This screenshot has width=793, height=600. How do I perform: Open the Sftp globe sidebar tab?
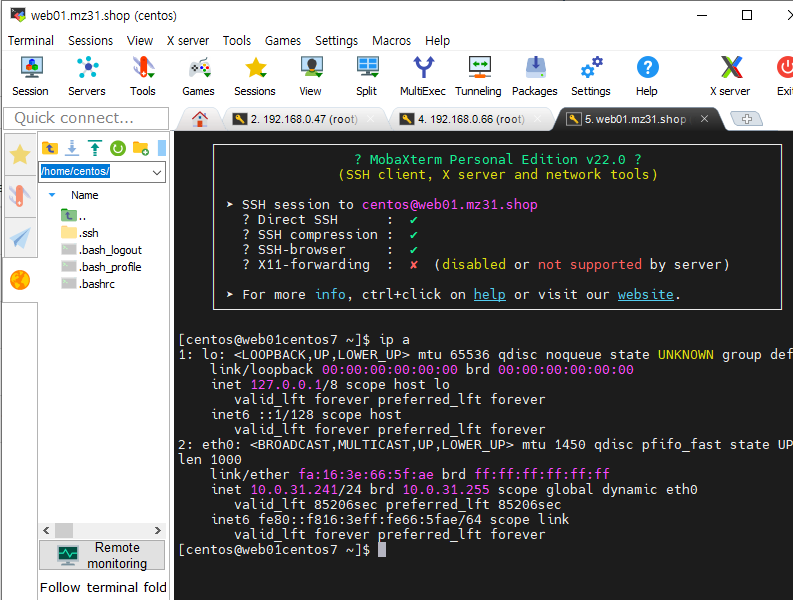click(x=20, y=280)
